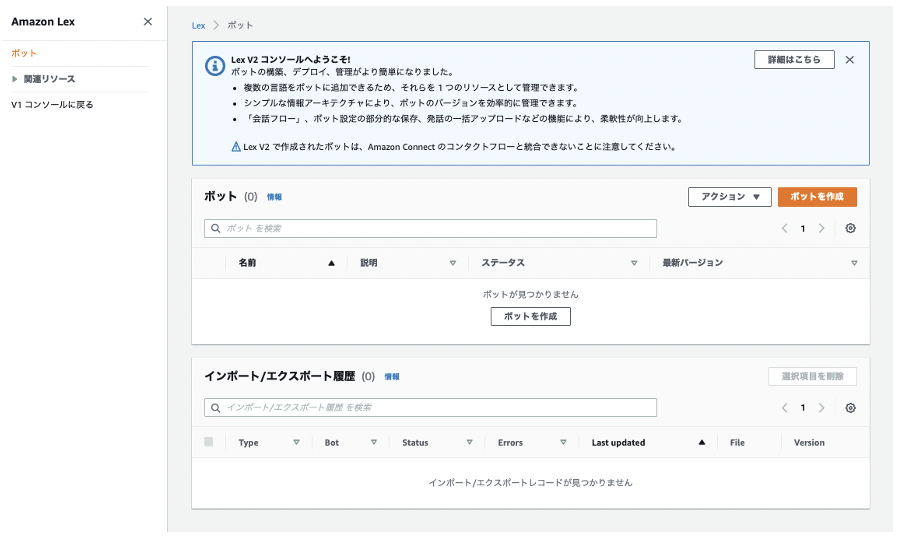Click the orange ボットを作成 button
The height and width of the screenshot is (538, 900).
pos(817,197)
